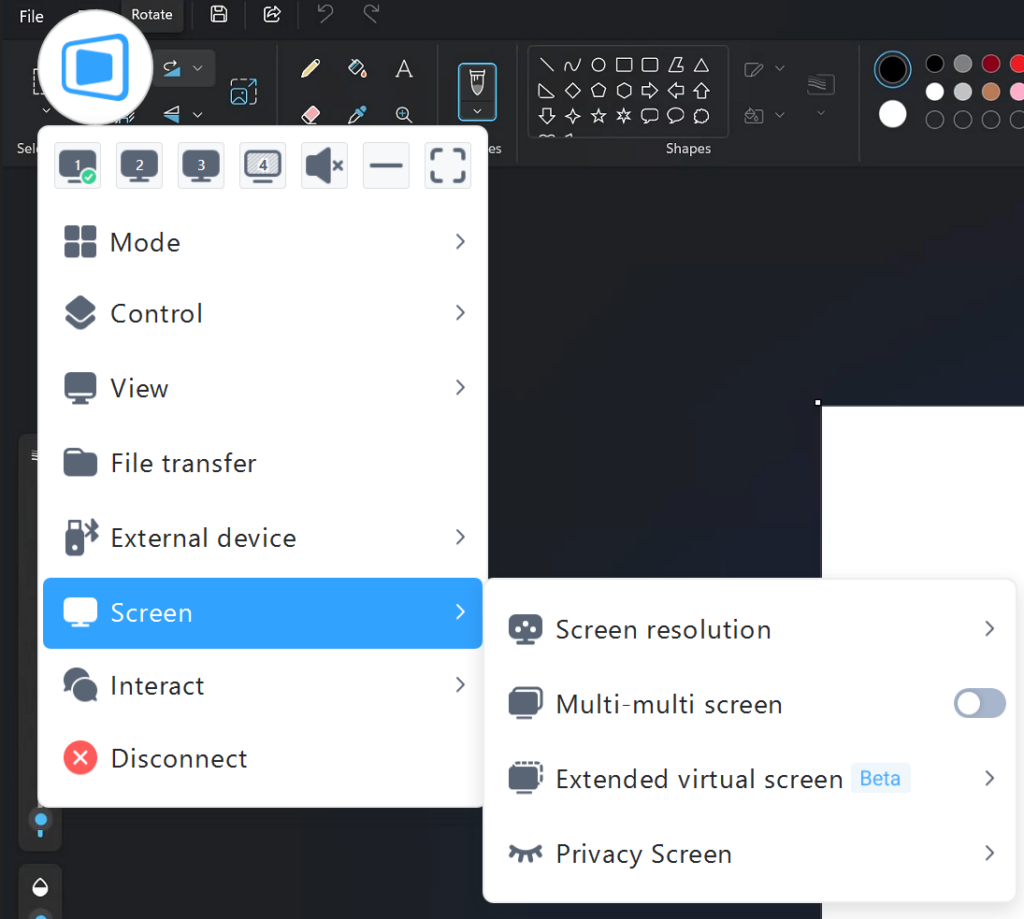Click the fullscreen brackets icon
The image size is (1024, 919).
point(448,165)
